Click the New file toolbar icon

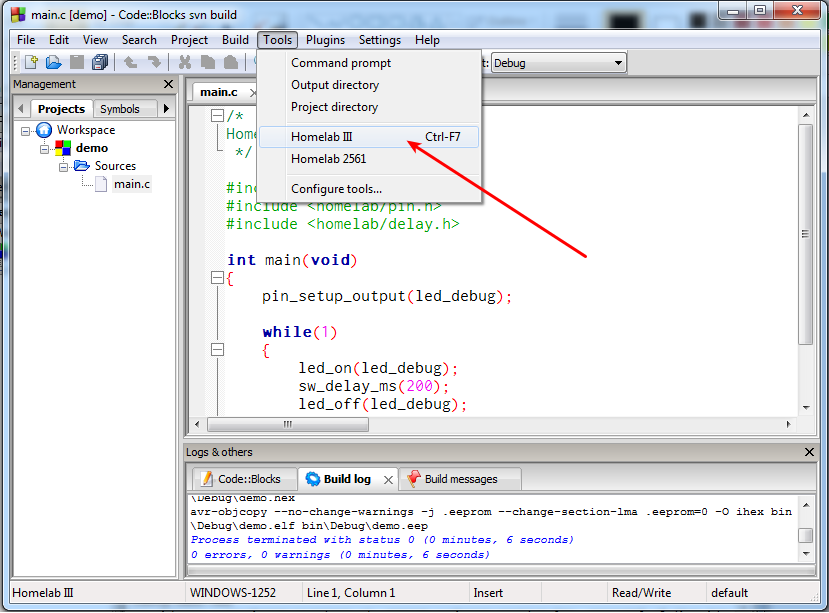(x=31, y=63)
